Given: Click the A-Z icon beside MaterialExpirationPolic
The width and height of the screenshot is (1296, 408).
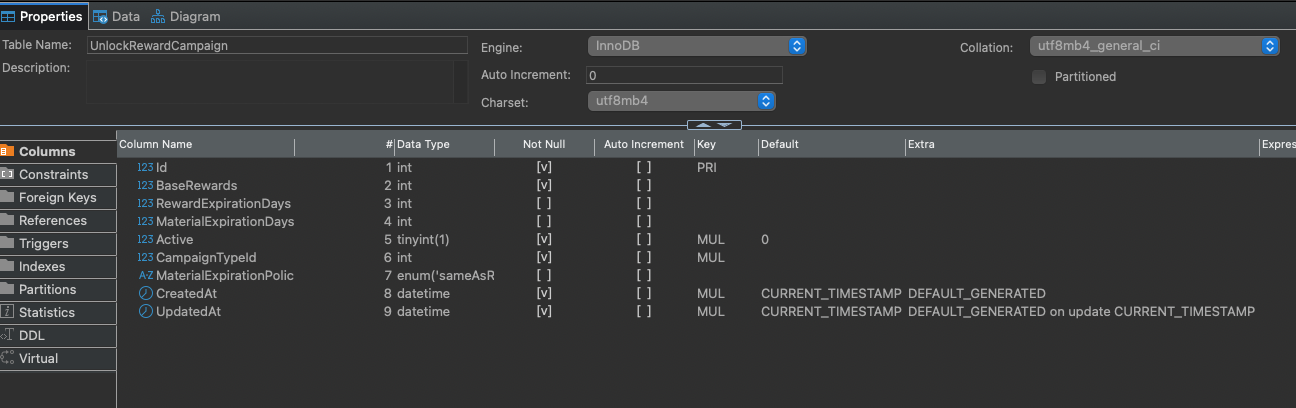Looking at the screenshot, I should click(146, 276).
